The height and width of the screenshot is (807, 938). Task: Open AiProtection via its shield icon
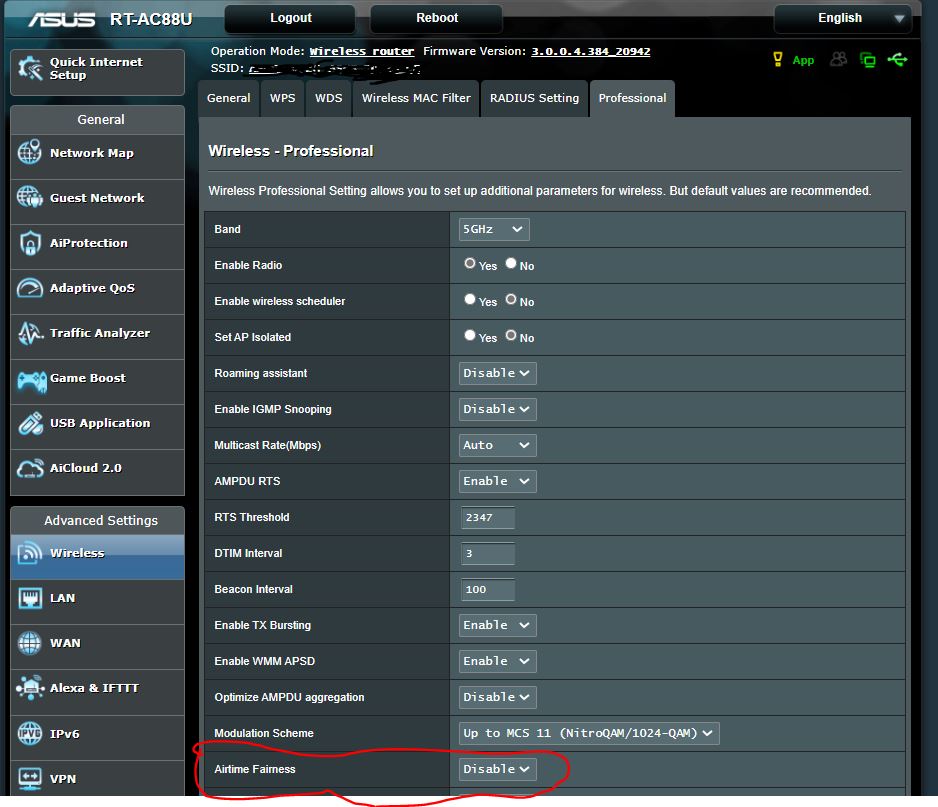[30, 243]
